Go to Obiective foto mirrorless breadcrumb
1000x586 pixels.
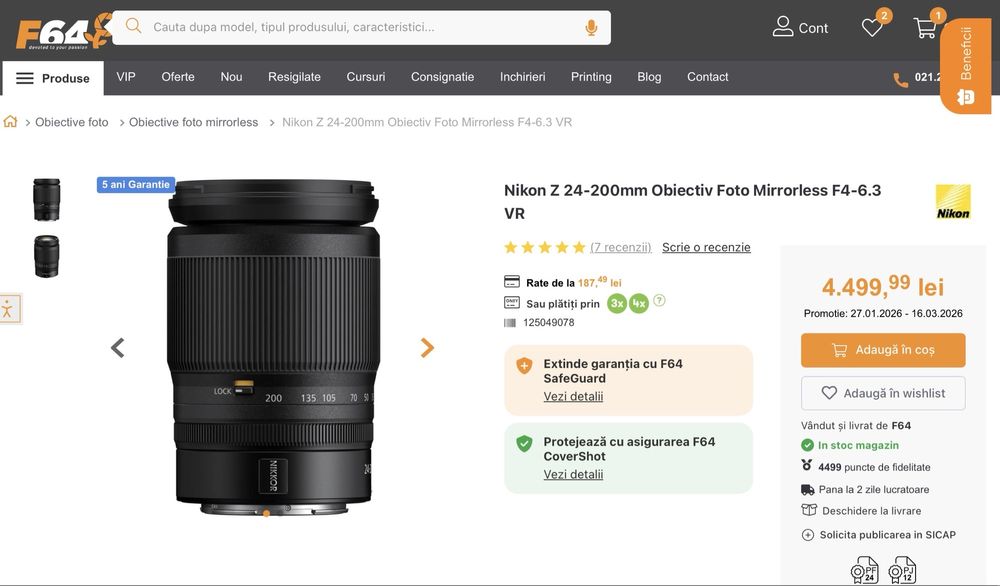point(193,122)
